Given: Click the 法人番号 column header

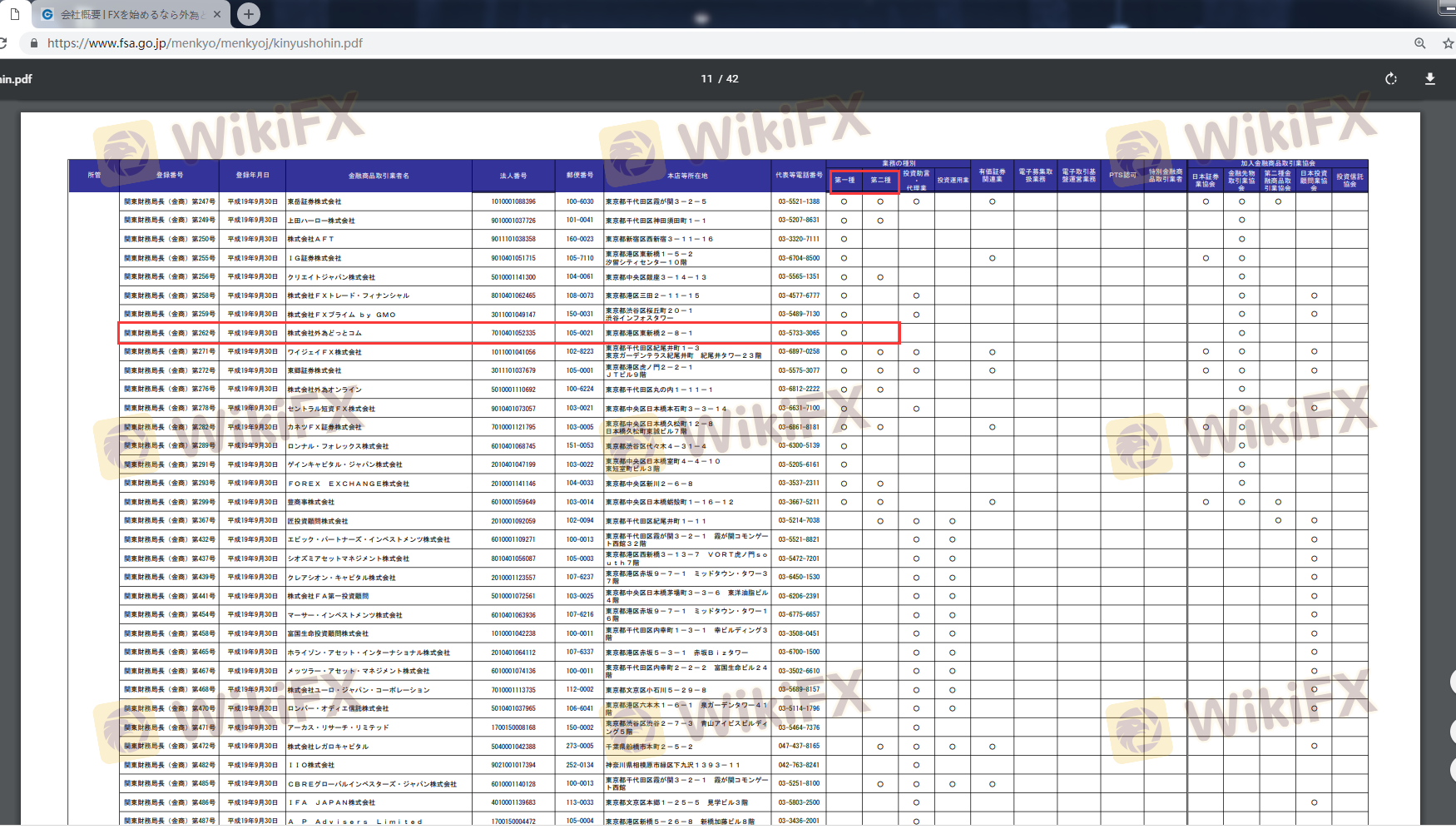Looking at the screenshot, I should tap(513, 176).
